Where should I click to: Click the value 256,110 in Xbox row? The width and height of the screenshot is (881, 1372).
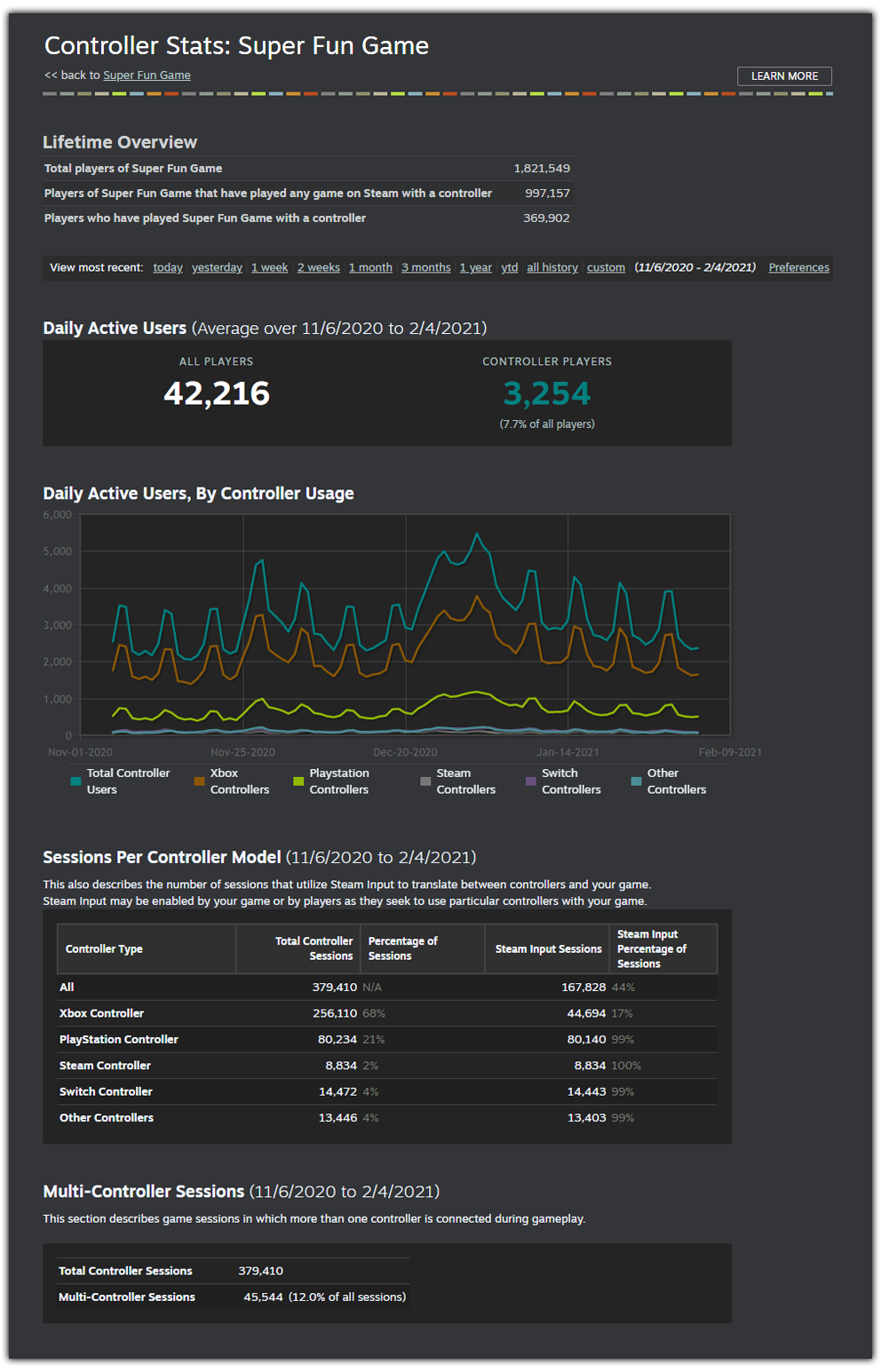[x=335, y=1013]
